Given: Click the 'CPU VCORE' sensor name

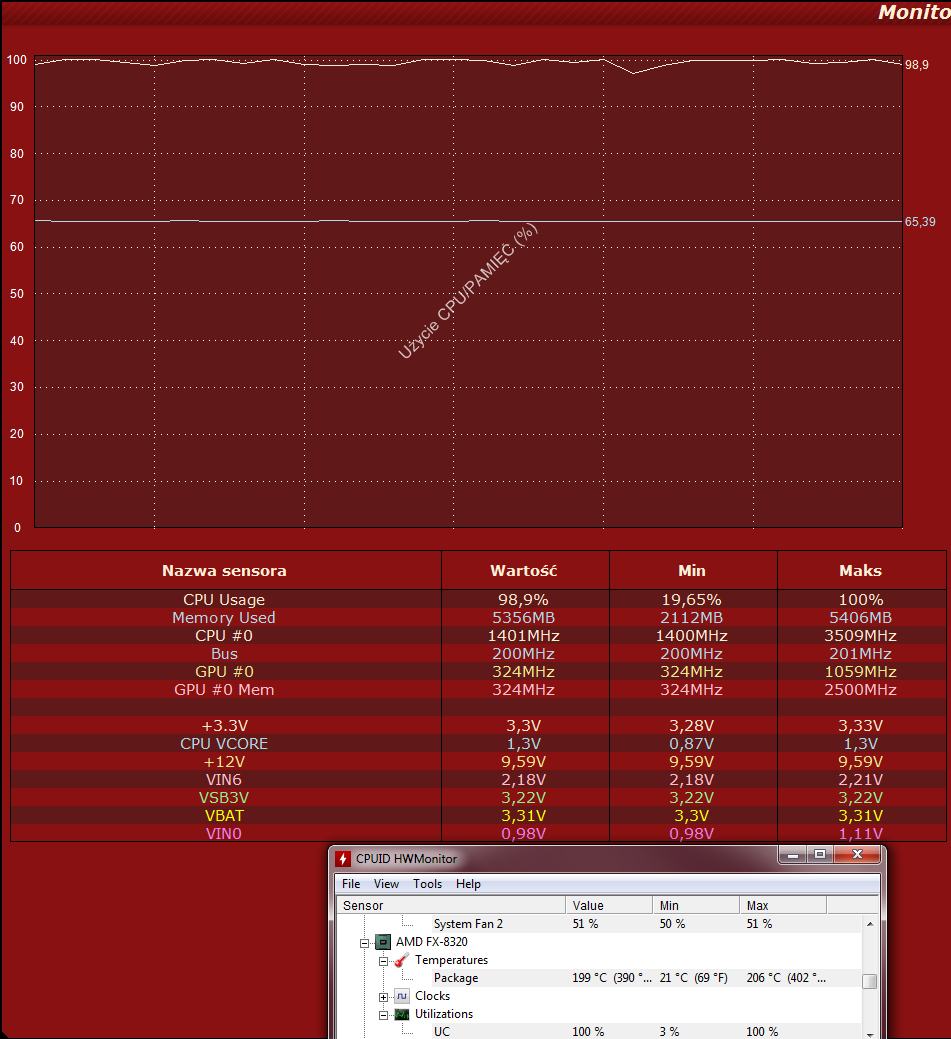Looking at the screenshot, I should click(x=224, y=743).
